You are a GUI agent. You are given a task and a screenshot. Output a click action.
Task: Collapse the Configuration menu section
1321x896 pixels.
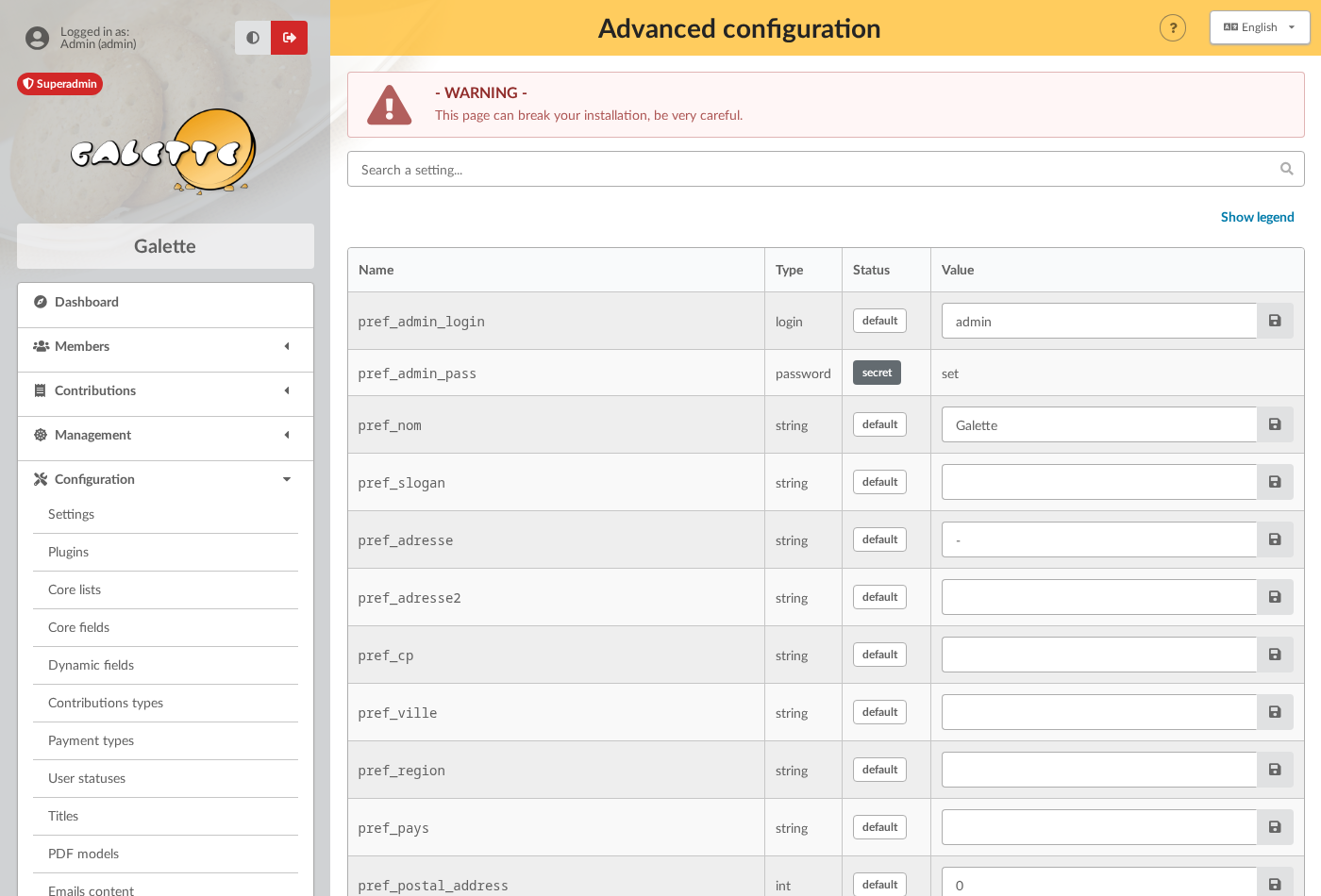[x=165, y=479]
